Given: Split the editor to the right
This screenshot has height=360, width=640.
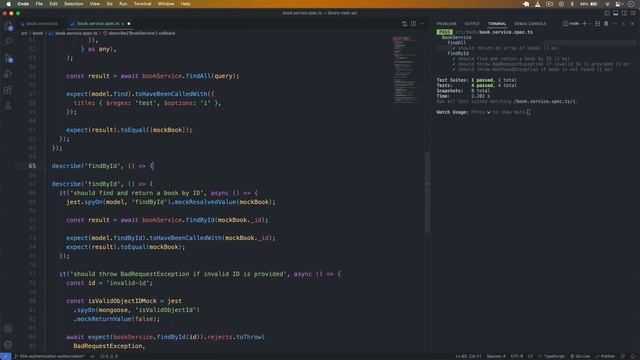Looking at the screenshot, I should click(413, 24).
